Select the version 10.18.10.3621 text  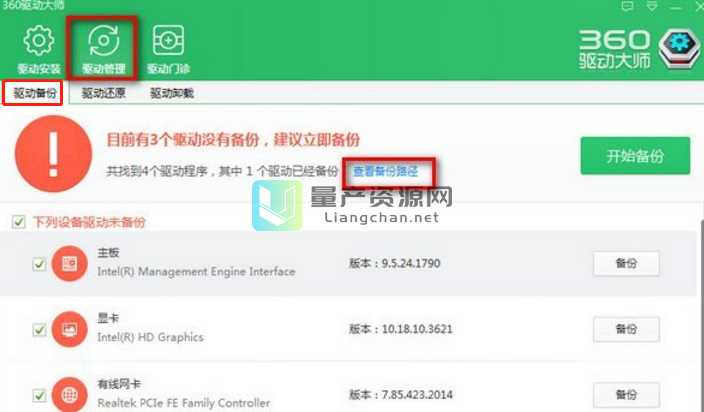[x=400, y=329]
